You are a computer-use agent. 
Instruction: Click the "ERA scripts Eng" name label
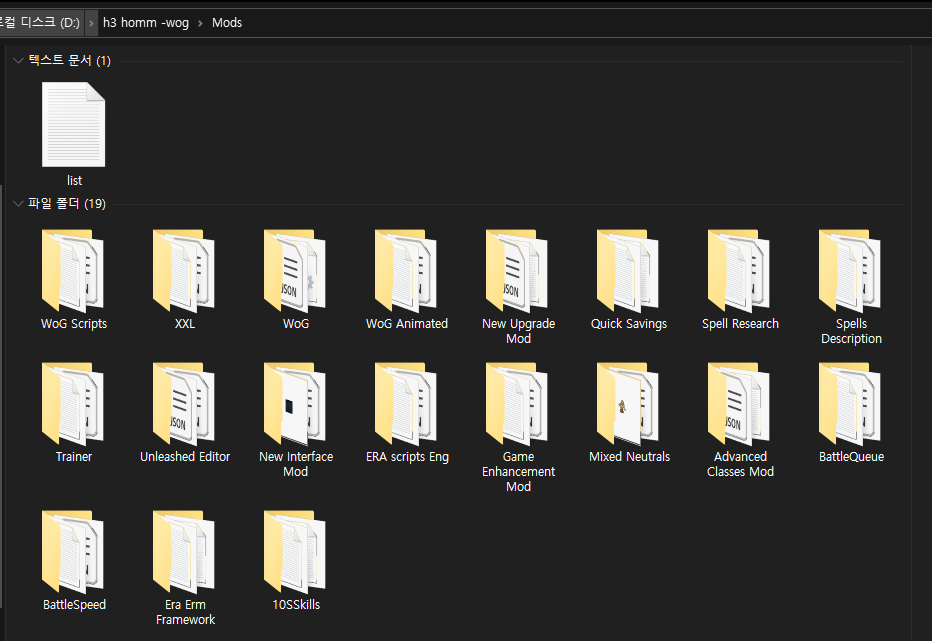[407, 457]
